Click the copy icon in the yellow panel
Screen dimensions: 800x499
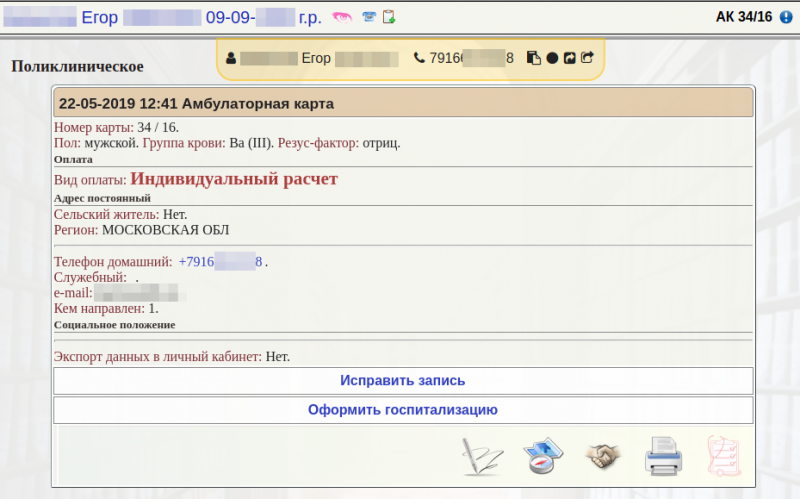(x=534, y=58)
